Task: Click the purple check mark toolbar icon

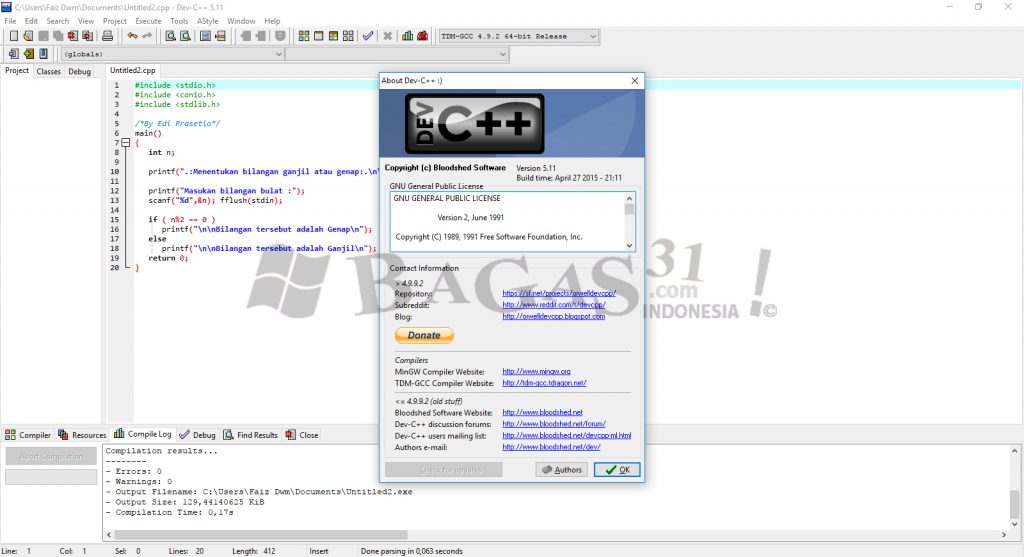Action: [368, 36]
